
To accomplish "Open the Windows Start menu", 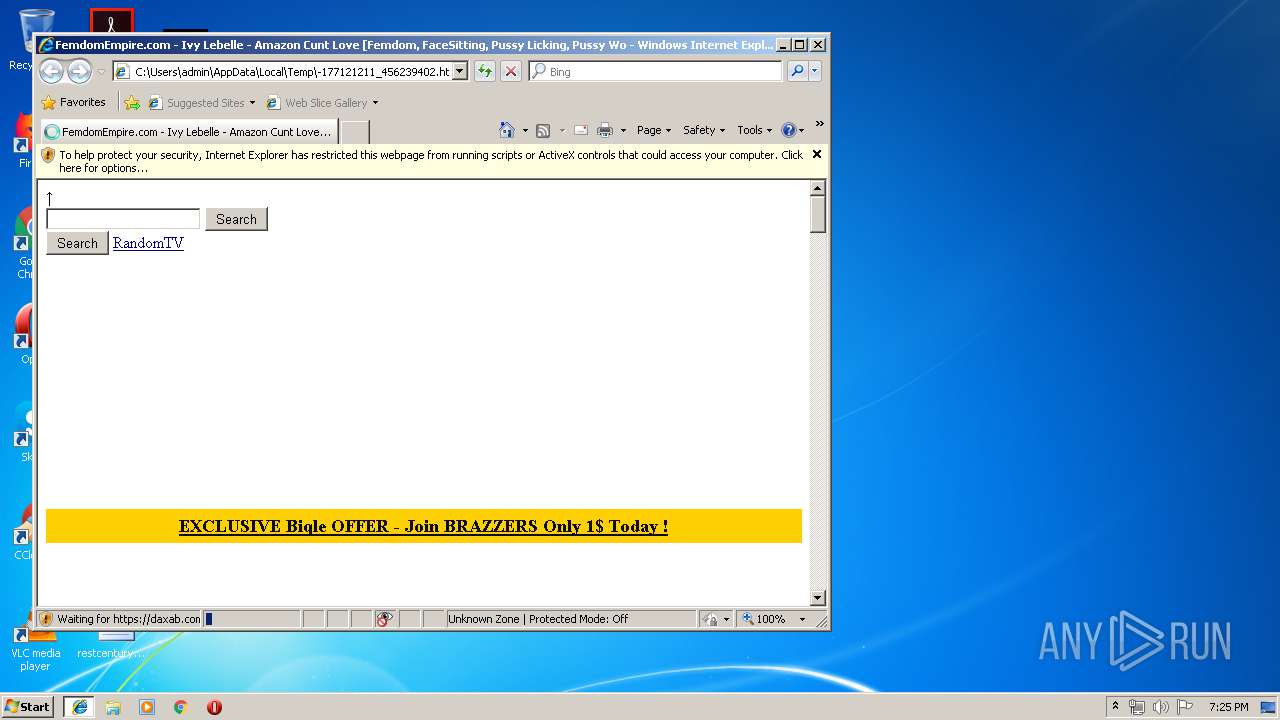I will pyautogui.click(x=28, y=706).
